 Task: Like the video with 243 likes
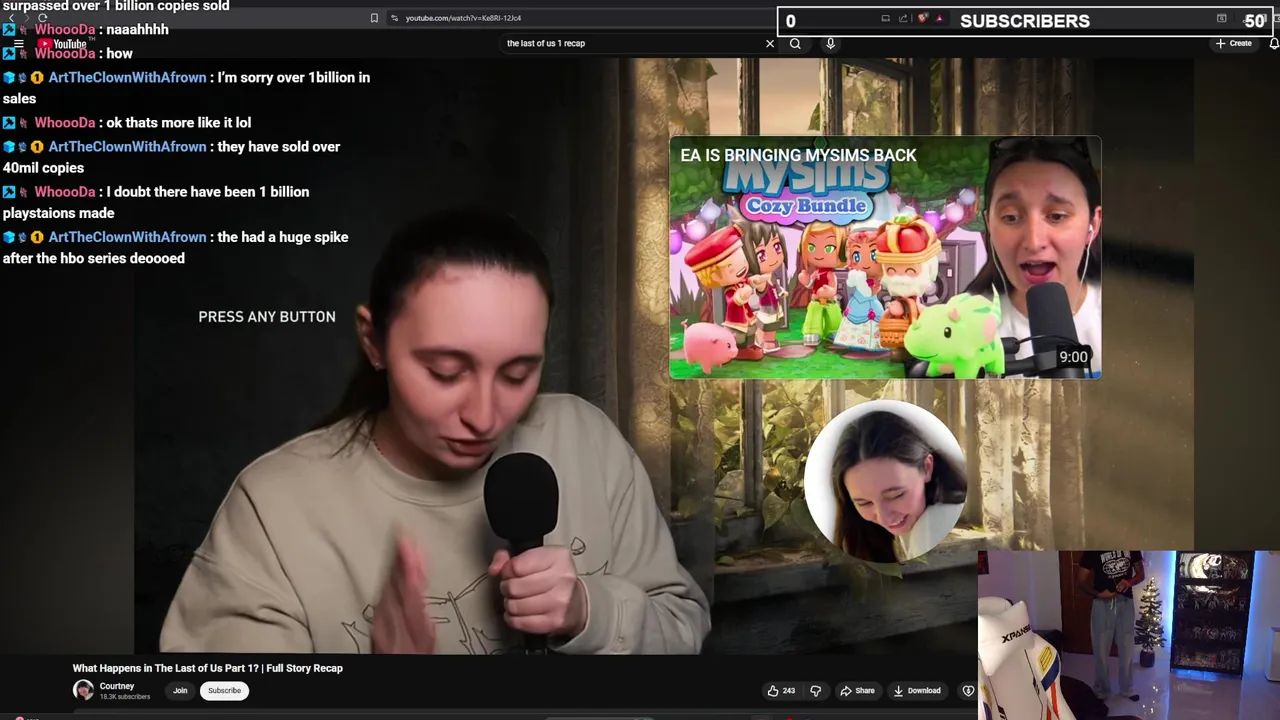tap(781, 690)
